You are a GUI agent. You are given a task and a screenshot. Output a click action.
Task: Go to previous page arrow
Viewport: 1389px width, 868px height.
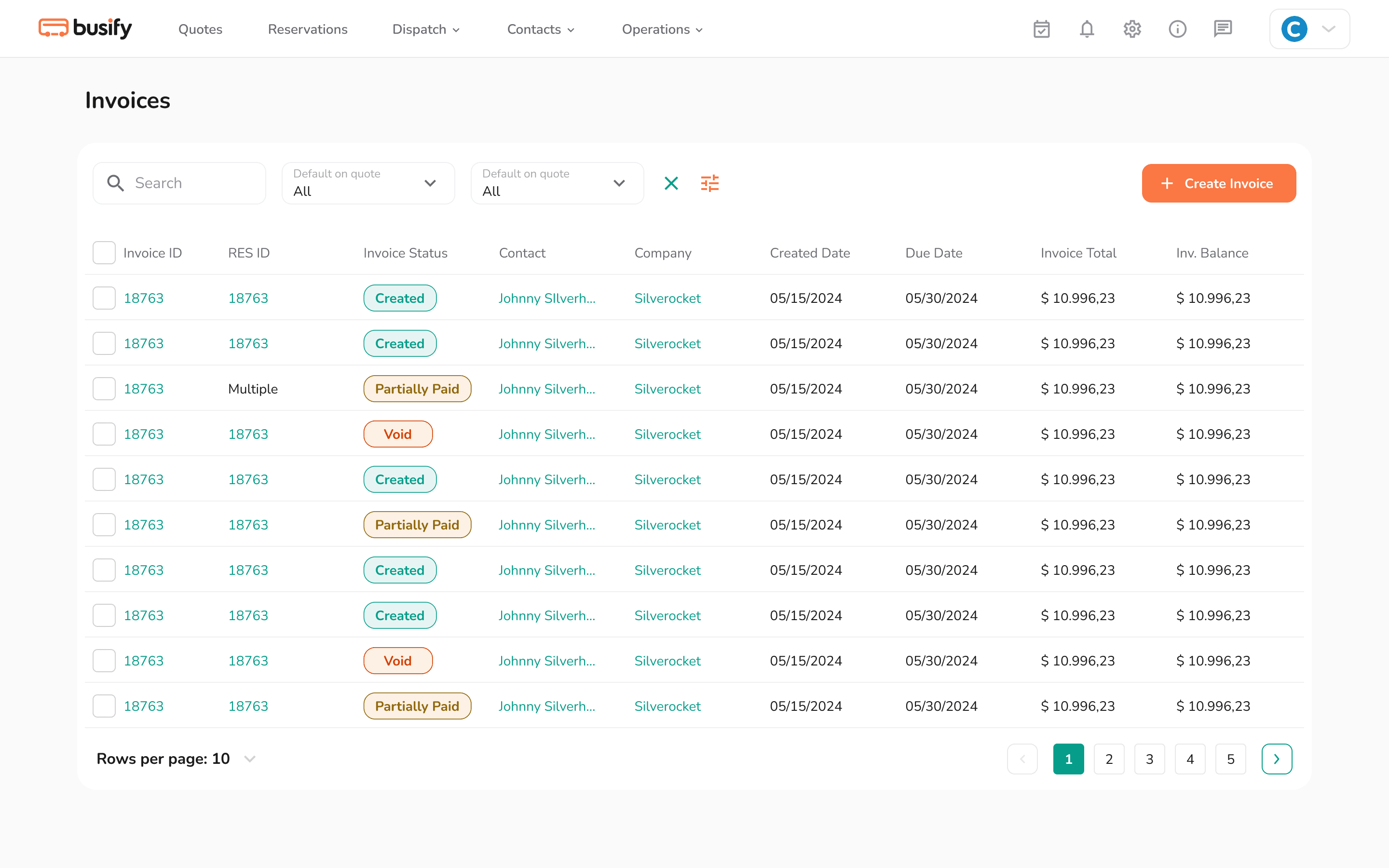click(x=1022, y=759)
